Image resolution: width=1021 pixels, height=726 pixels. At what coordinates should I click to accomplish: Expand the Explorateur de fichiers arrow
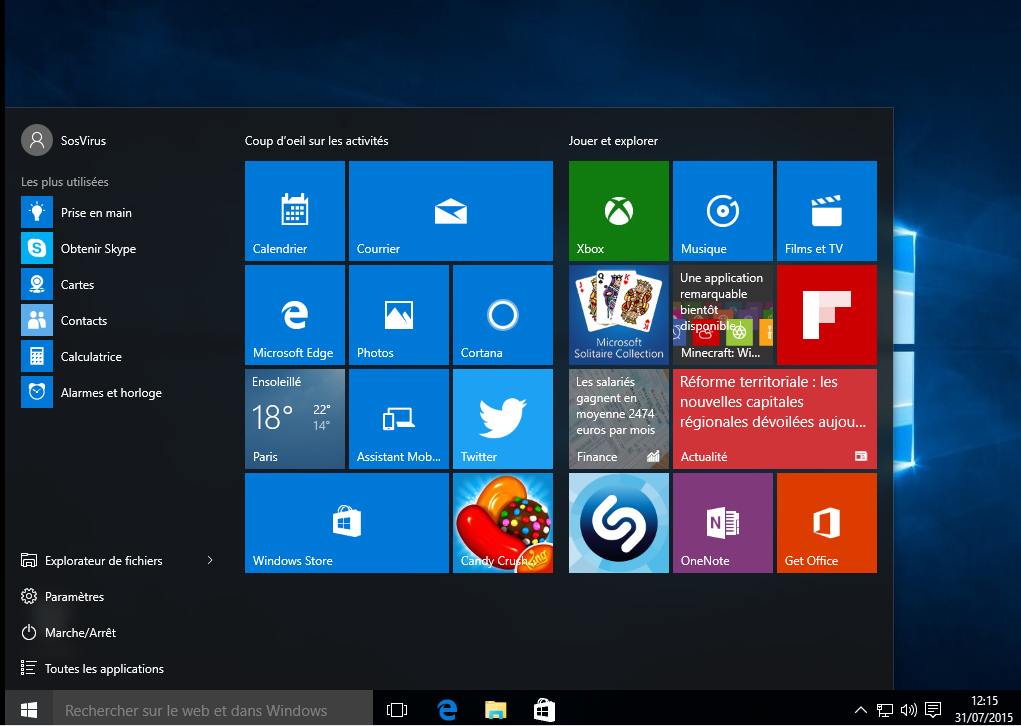210,560
